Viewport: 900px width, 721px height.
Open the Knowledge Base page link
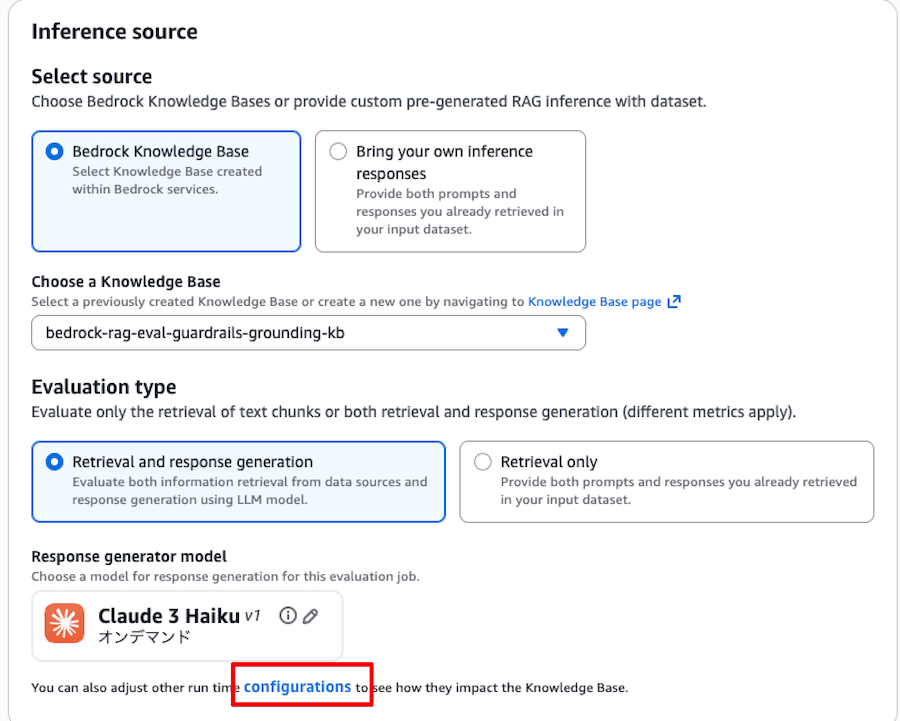pos(594,301)
